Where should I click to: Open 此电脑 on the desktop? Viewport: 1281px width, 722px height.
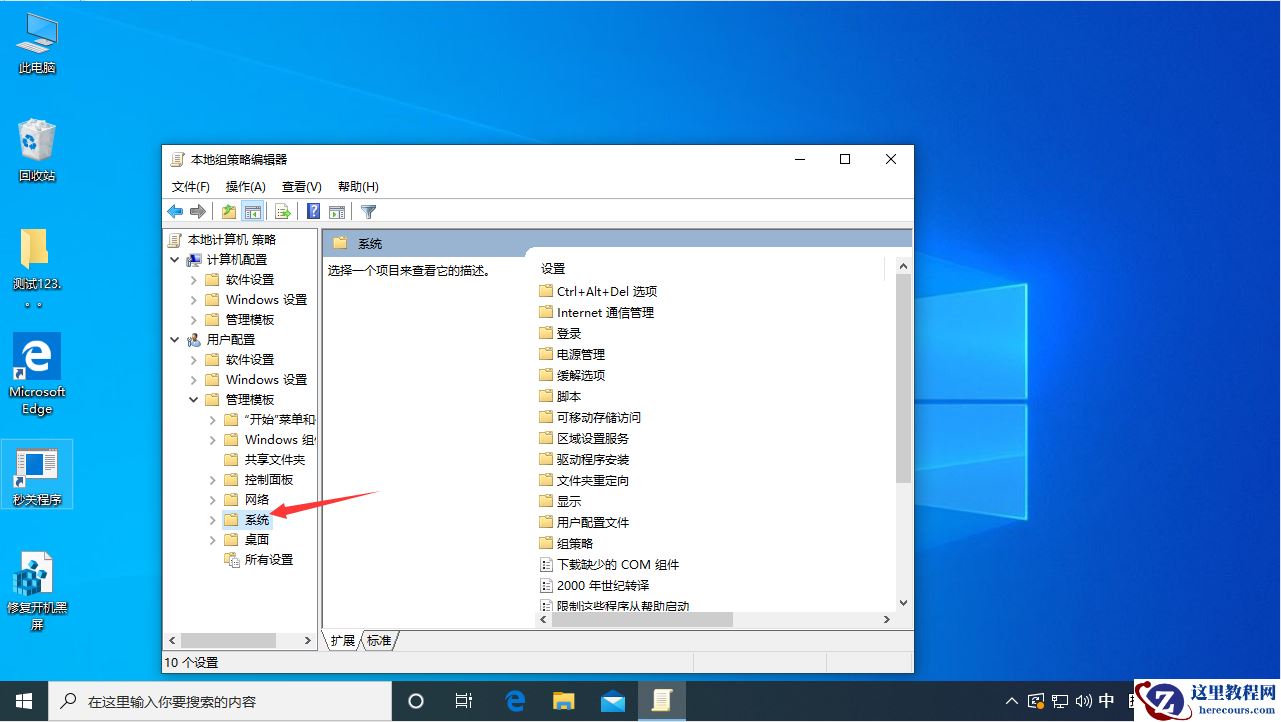[36, 35]
